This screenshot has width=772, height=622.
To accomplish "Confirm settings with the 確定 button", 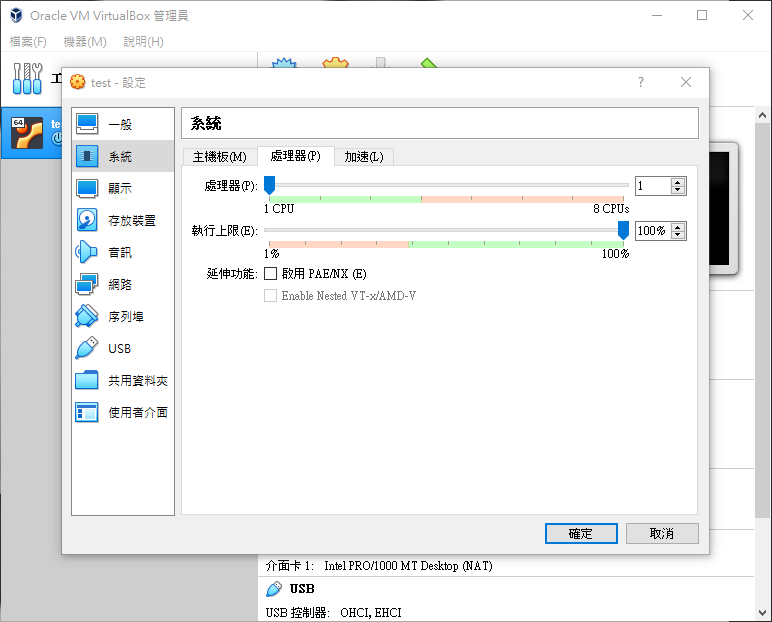I will point(581,533).
